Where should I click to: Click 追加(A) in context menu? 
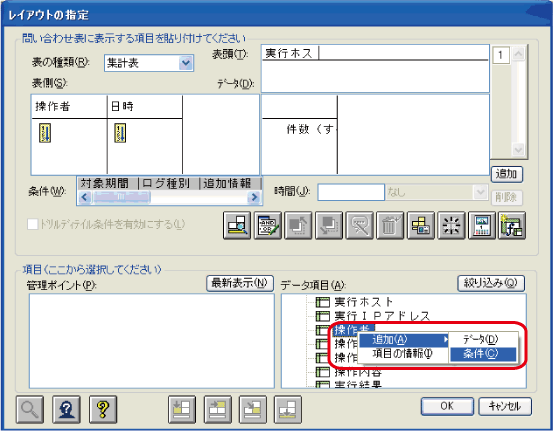[x=403, y=340]
